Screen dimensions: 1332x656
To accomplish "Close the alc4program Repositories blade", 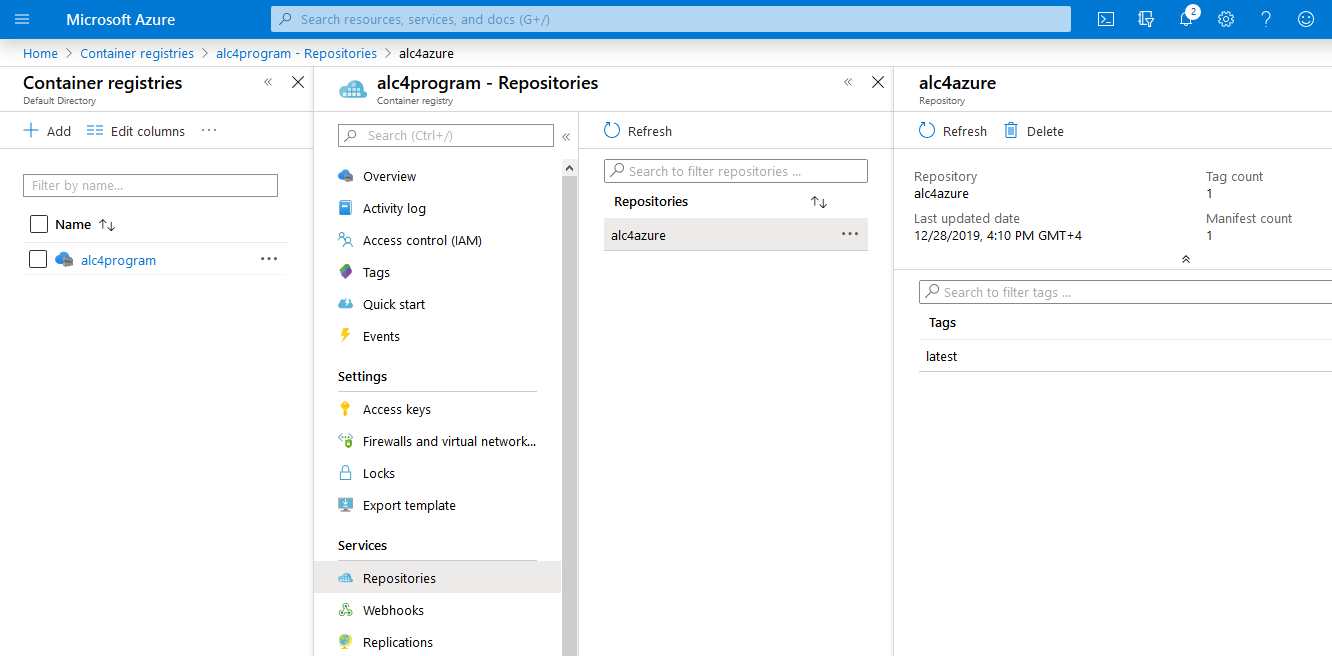I will (878, 82).
